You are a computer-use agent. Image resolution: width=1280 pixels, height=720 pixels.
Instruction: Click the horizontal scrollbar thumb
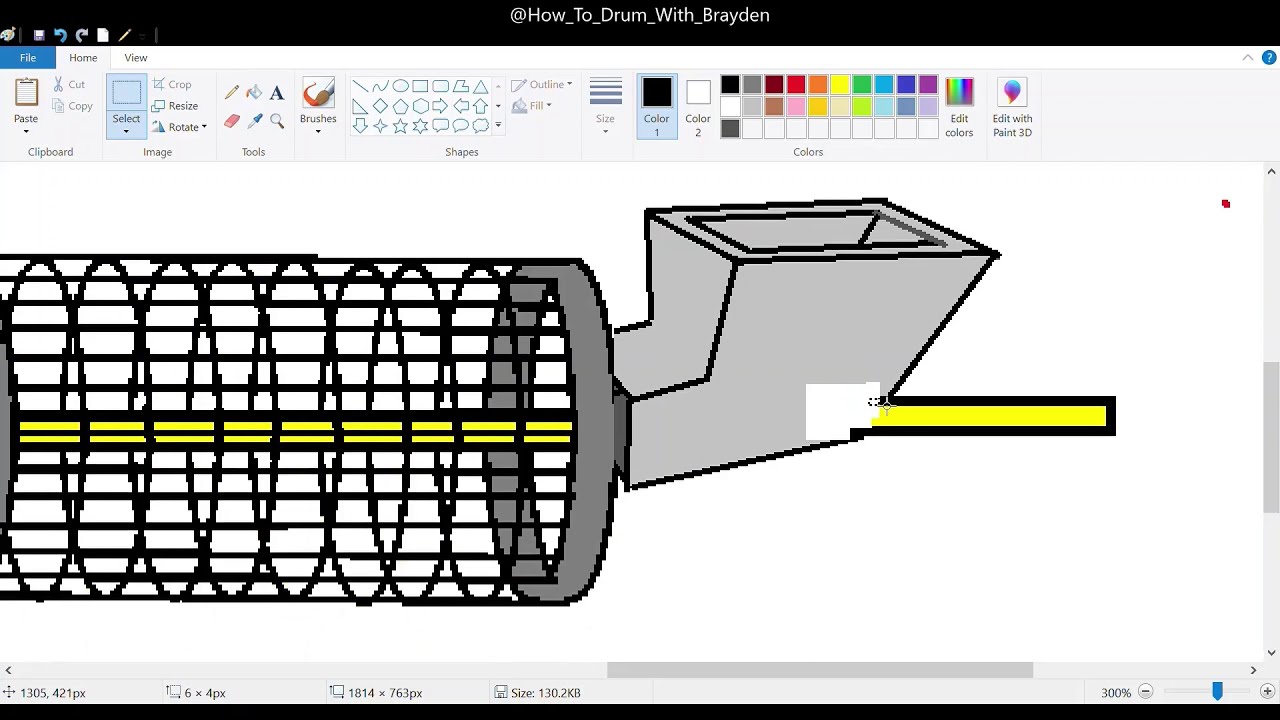point(820,670)
